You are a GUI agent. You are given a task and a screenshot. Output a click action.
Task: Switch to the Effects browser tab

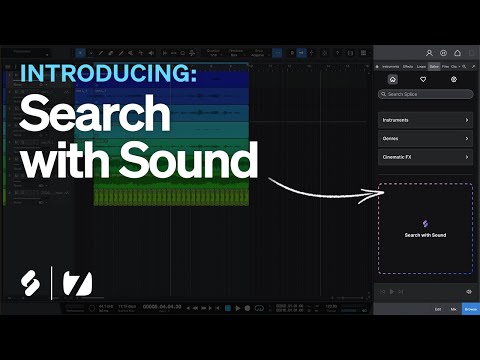(408, 67)
